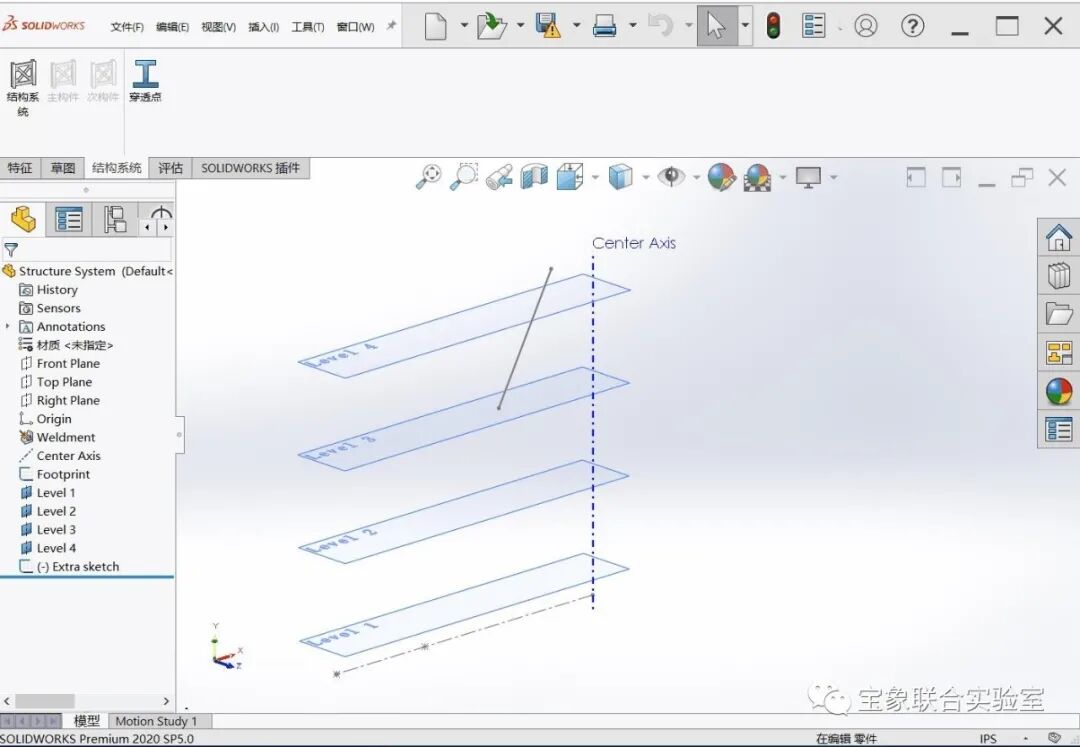Open the File (文件) menu
Image resolution: width=1080 pixels, height=747 pixels.
coord(127,27)
